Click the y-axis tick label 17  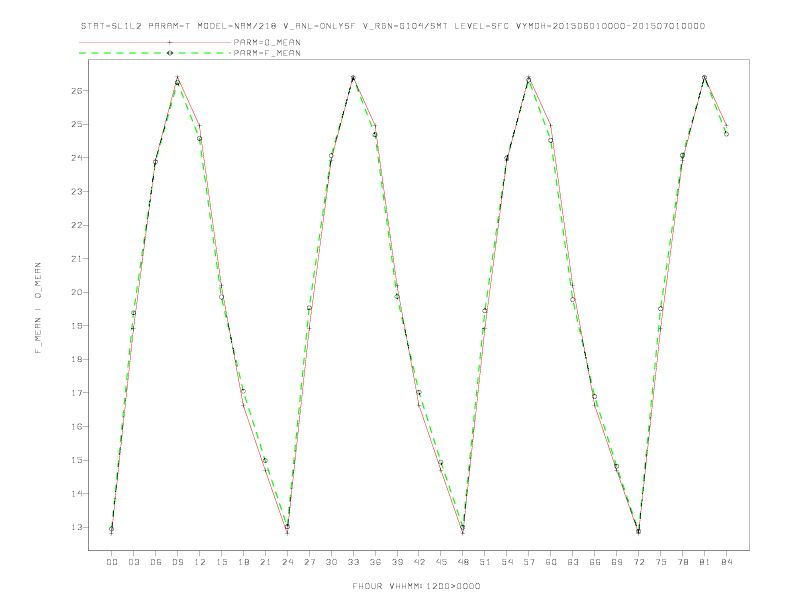click(77, 393)
